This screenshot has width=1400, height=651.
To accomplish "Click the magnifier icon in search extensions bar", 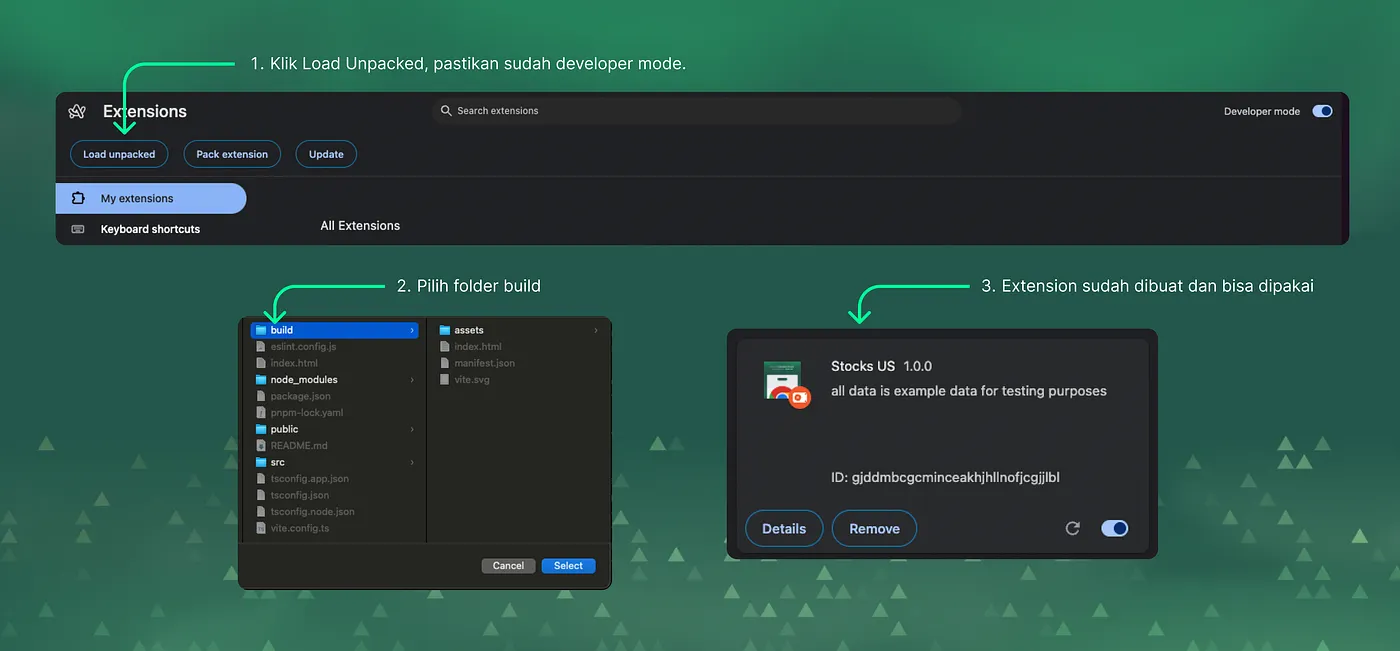I will pyautogui.click(x=446, y=111).
